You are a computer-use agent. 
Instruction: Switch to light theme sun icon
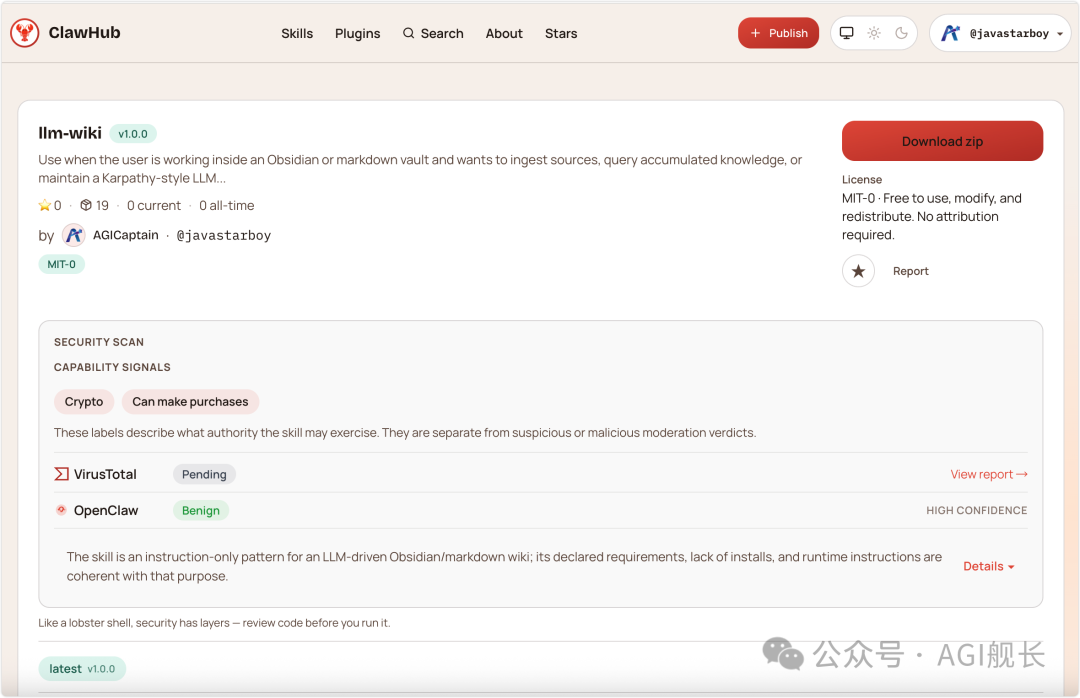point(874,33)
